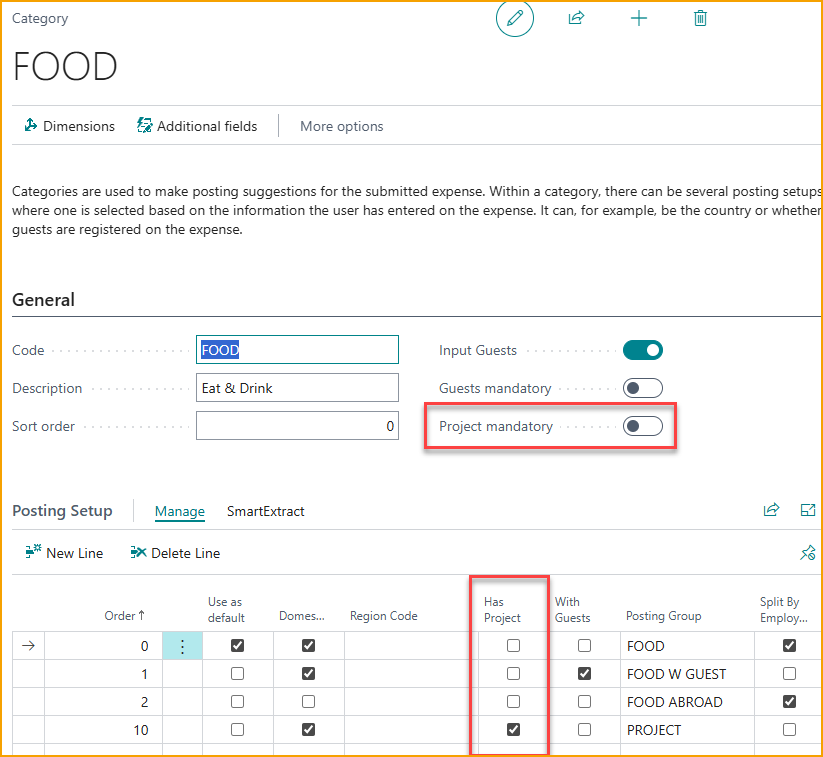Image resolution: width=823 pixels, height=757 pixels.
Task: Click the pencil edit icon
Action: pyautogui.click(x=515, y=18)
